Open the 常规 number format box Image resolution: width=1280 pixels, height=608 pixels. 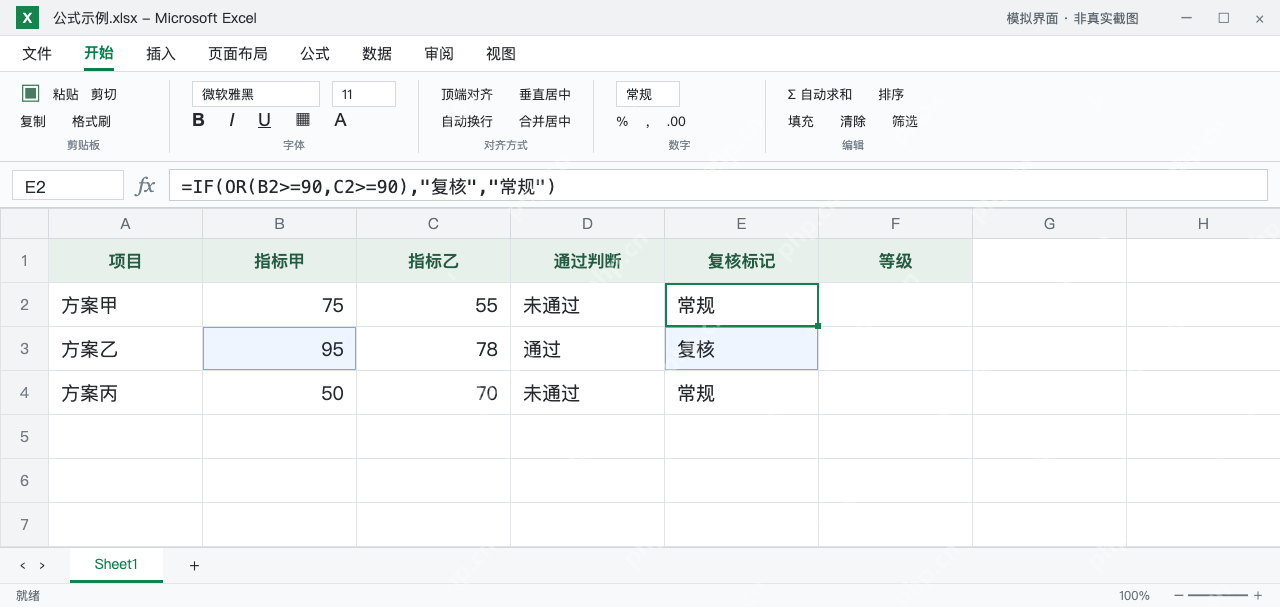[x=648, y=94]
